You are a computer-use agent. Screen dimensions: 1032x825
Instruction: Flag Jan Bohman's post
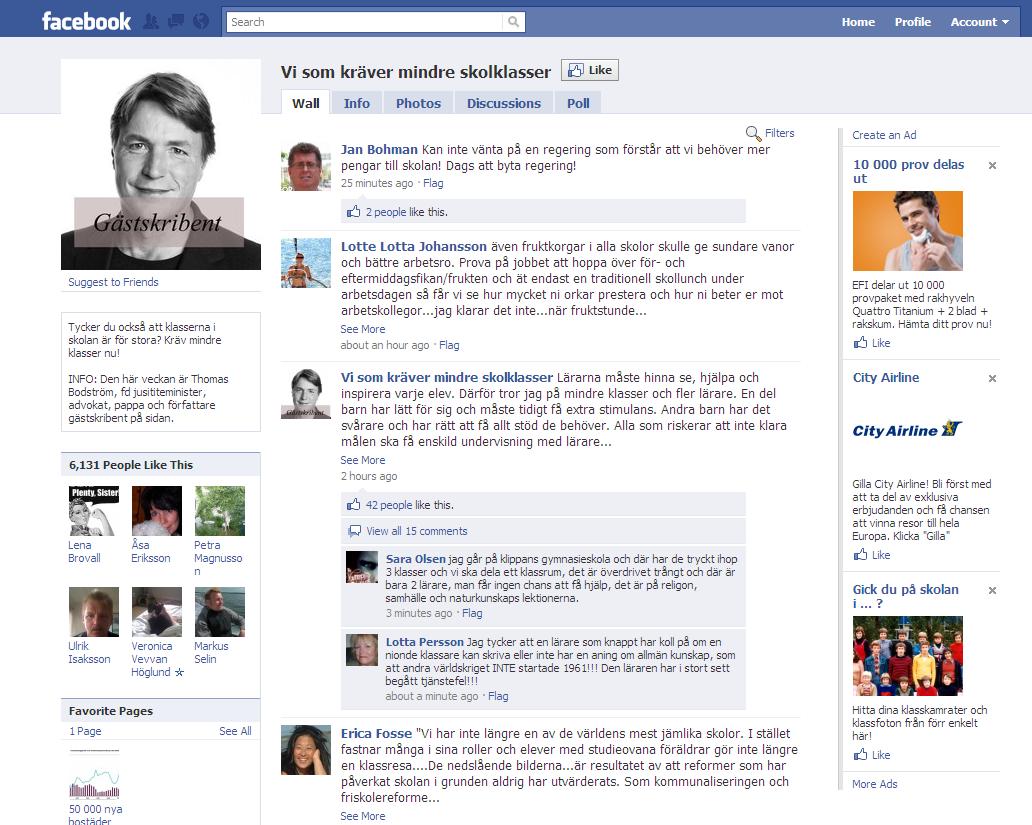433,183
